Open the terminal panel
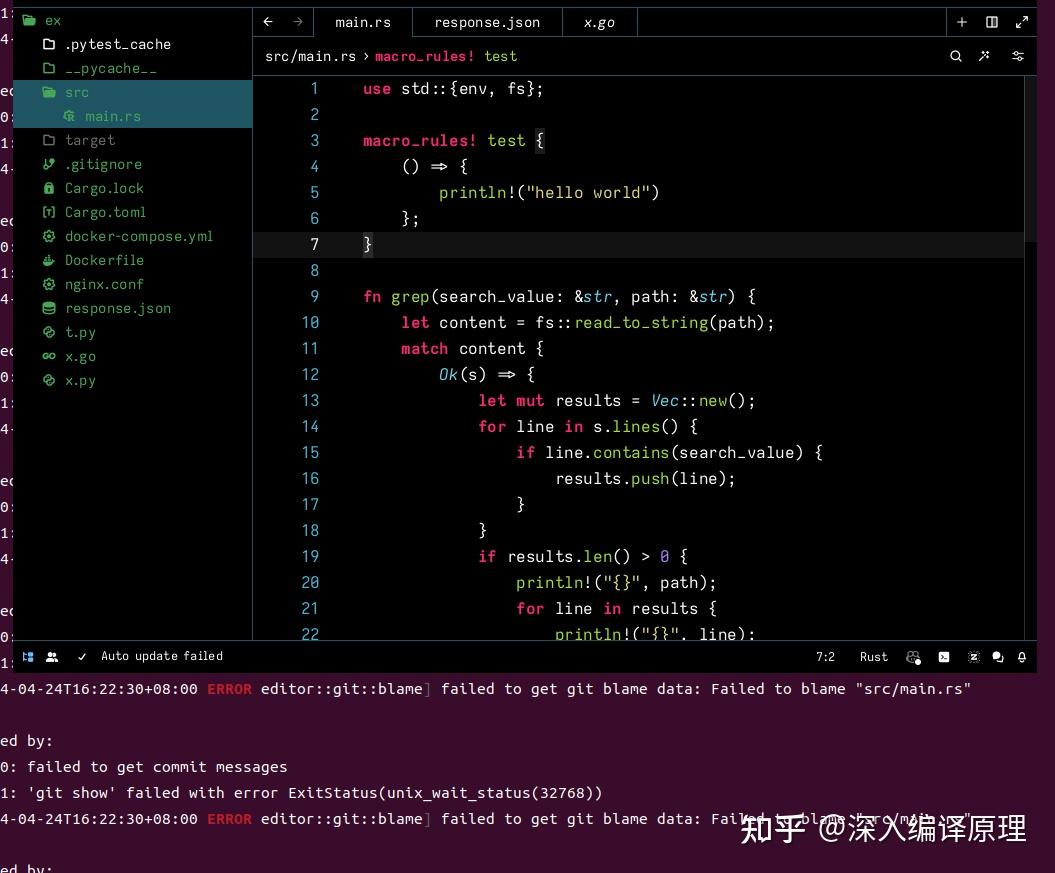 pos(944,657)
